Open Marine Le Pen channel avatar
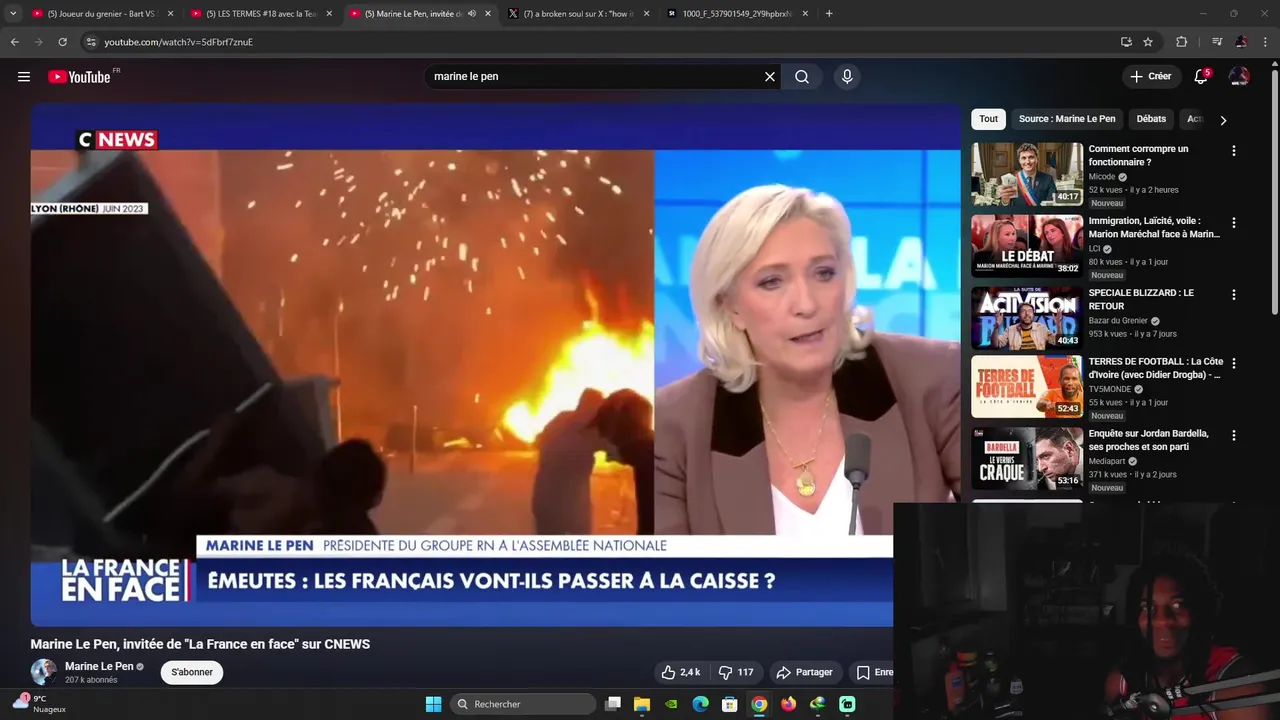Image resolution: width=1280 pixels, height=720 pixels. point(43,672)
